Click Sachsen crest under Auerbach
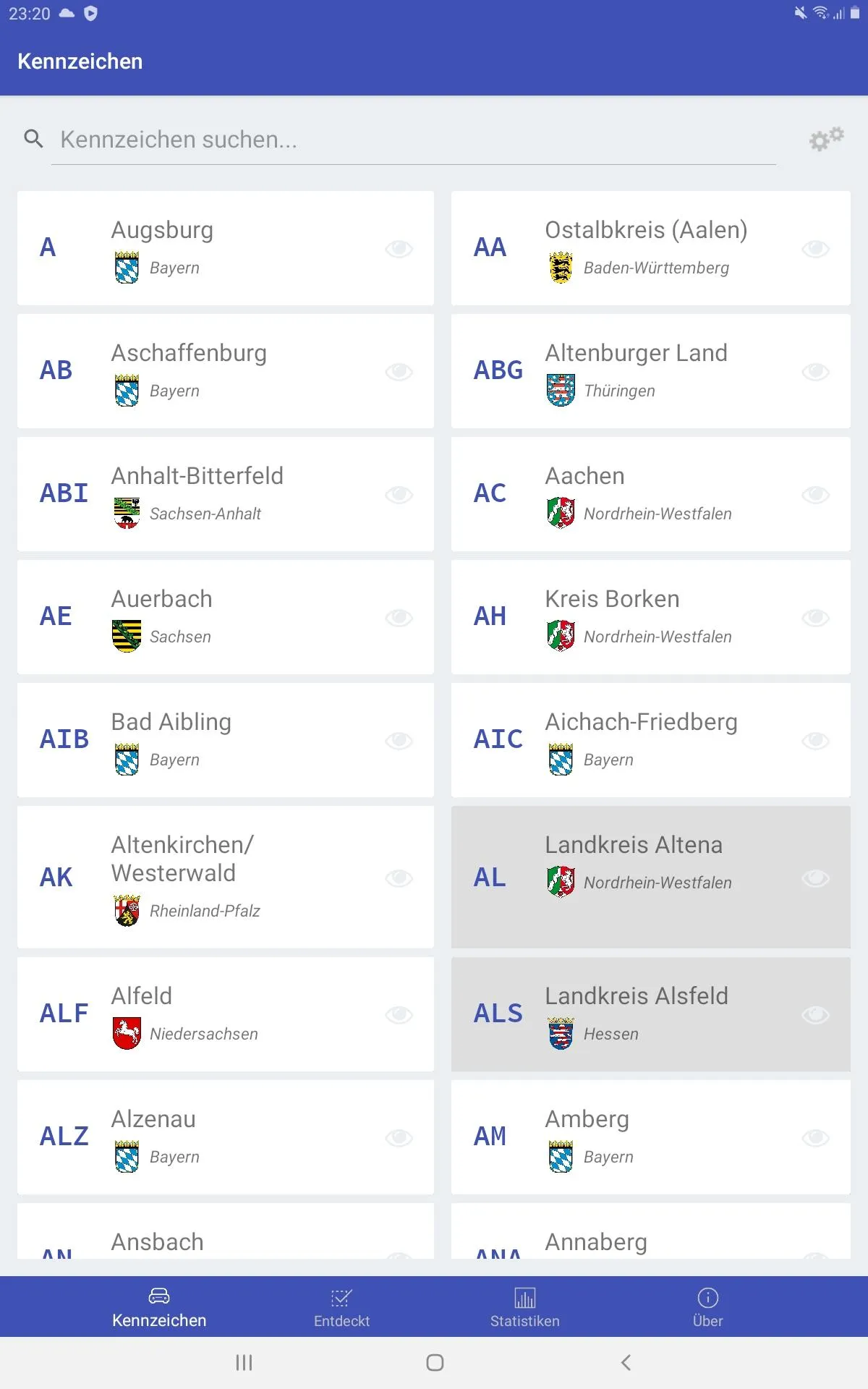868x1389 pixels. point(127,637)
